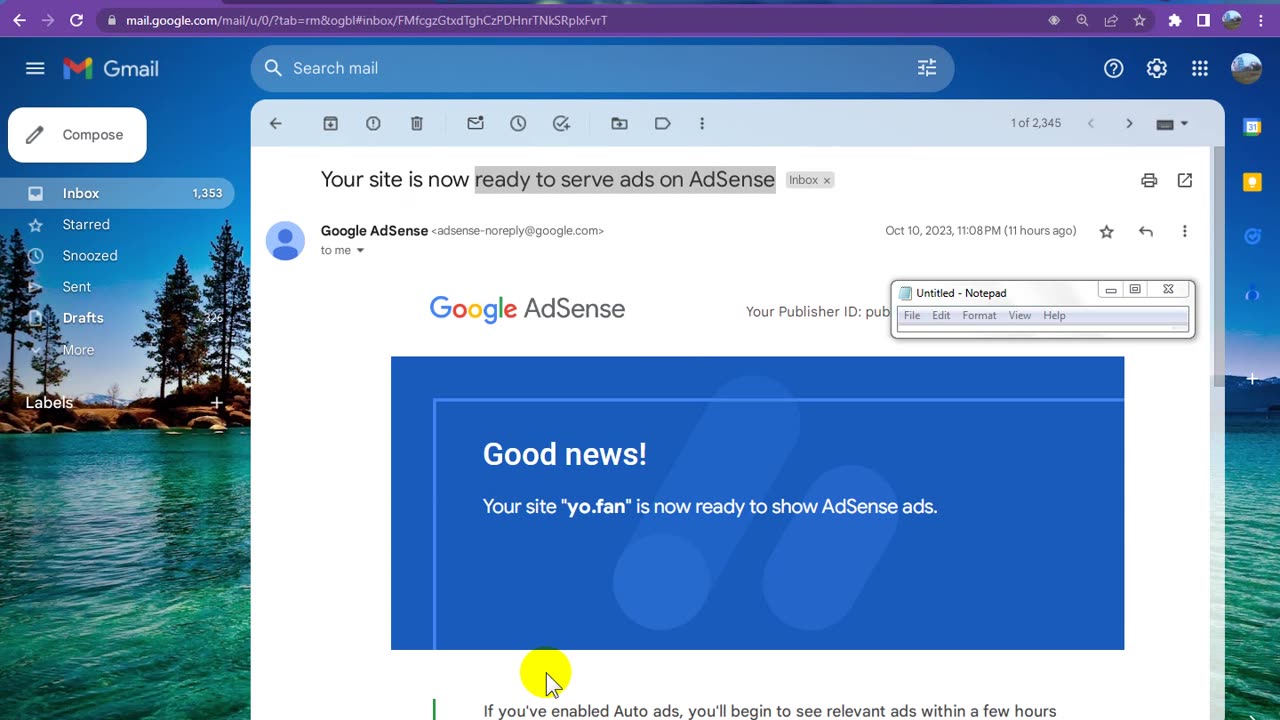
Task: Click the Gmail logo
Action: (111, 68)
